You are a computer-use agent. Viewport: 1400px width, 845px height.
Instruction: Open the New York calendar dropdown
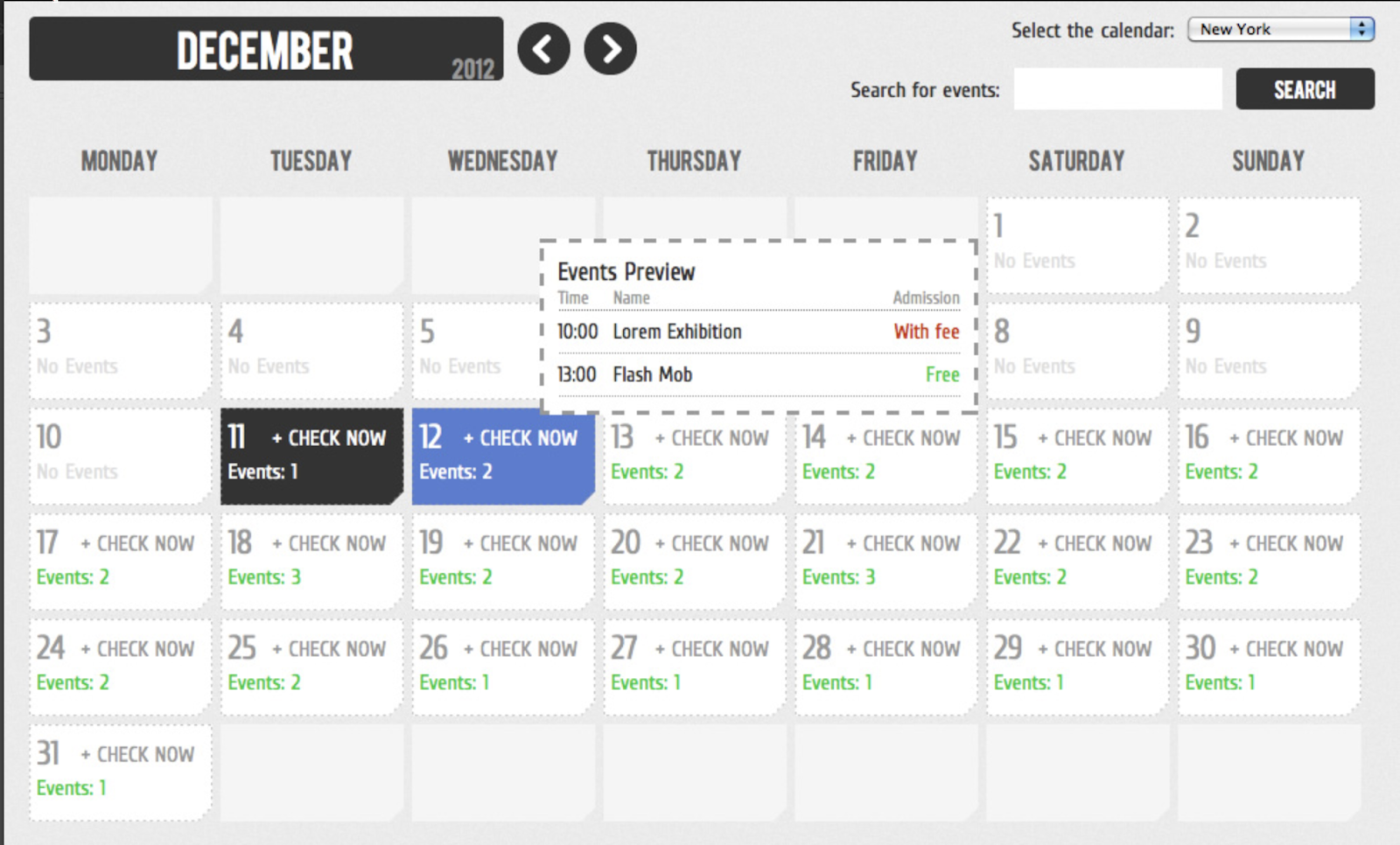click(x=1280, y=30)
